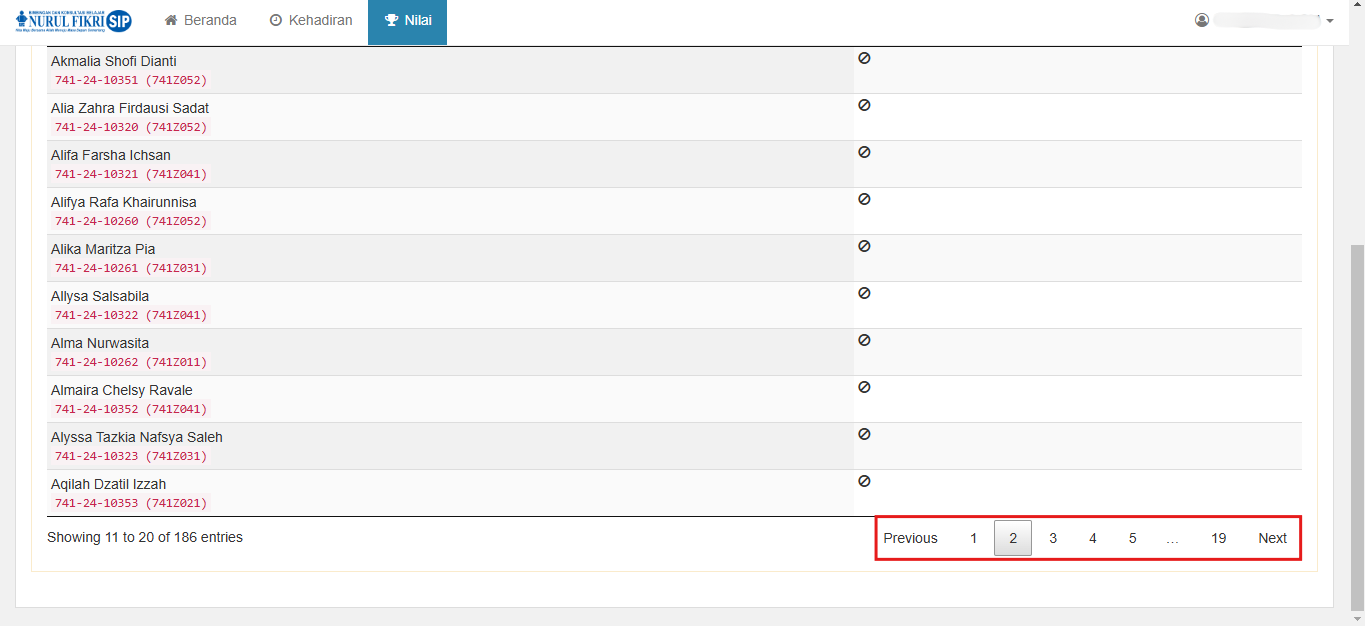Click the ban icon for Alia Zahra Firdausi Sadat

point(864,105)
